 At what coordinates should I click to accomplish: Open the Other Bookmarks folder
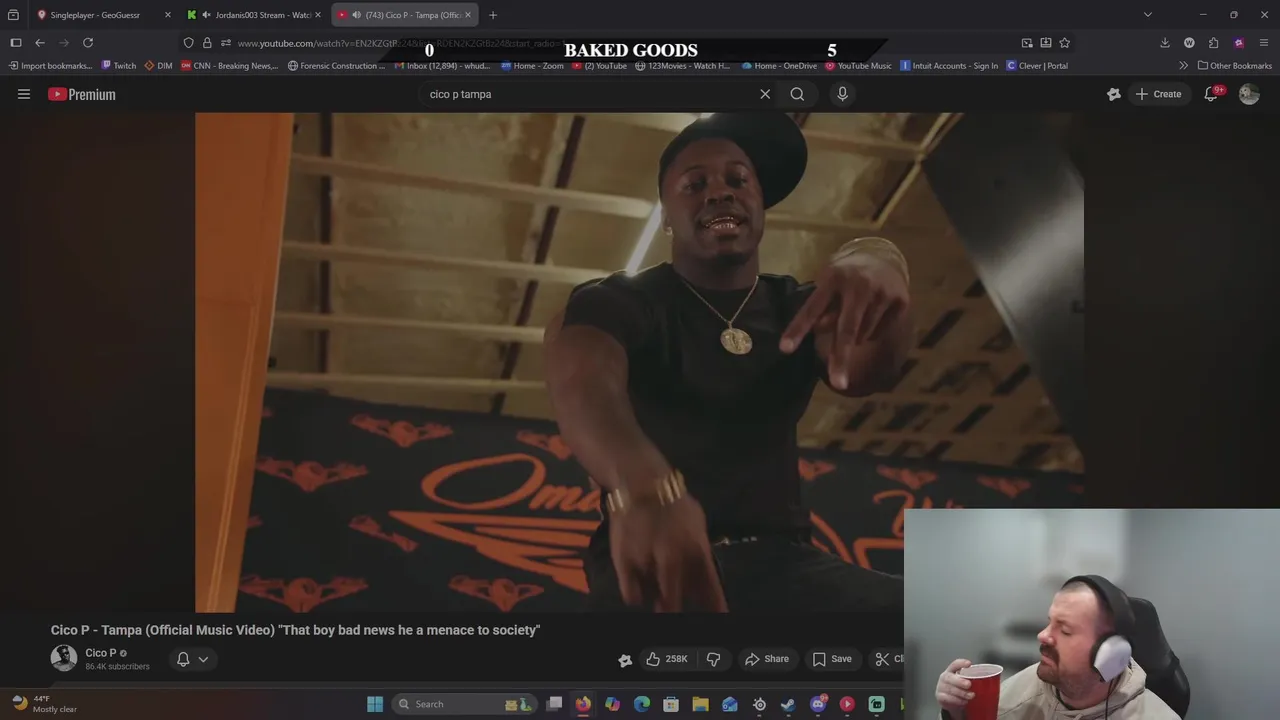click(1235, 66)
